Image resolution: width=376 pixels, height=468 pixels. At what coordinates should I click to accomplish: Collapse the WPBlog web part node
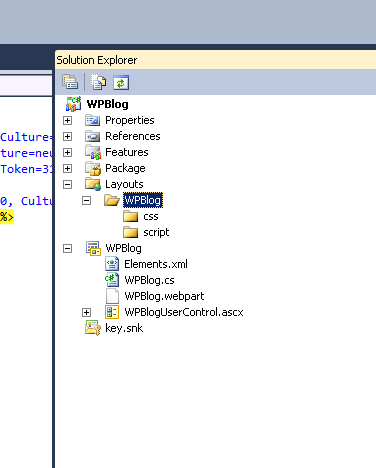click(67, 248)
